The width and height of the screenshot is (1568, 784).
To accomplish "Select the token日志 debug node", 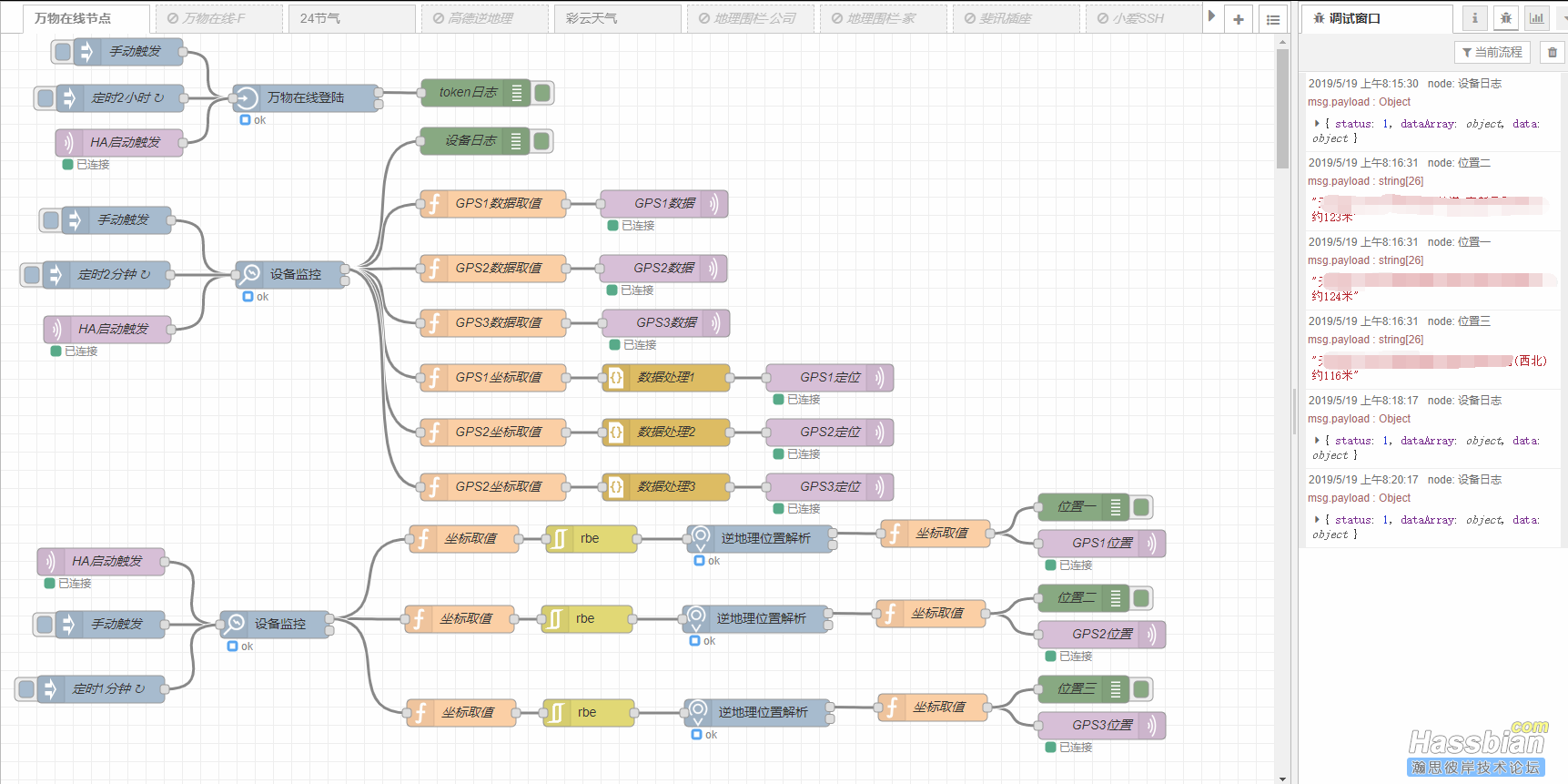I will [x=475, y=92].
